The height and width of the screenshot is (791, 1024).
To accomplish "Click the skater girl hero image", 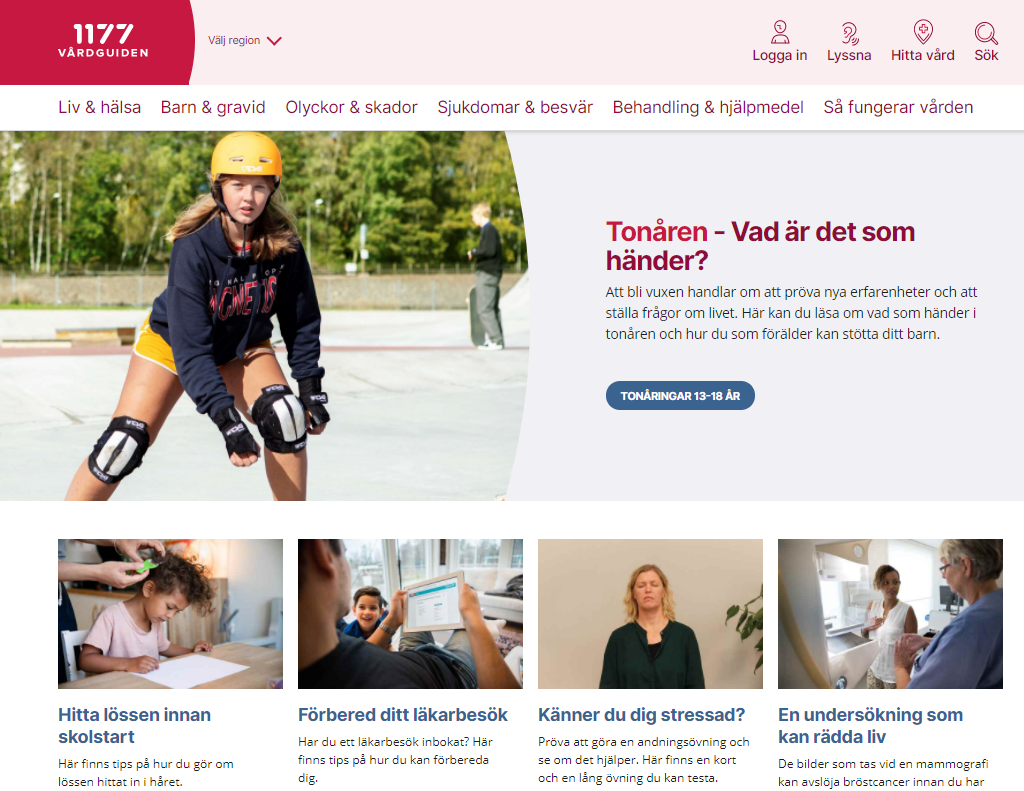I will [x=261, y=316].
